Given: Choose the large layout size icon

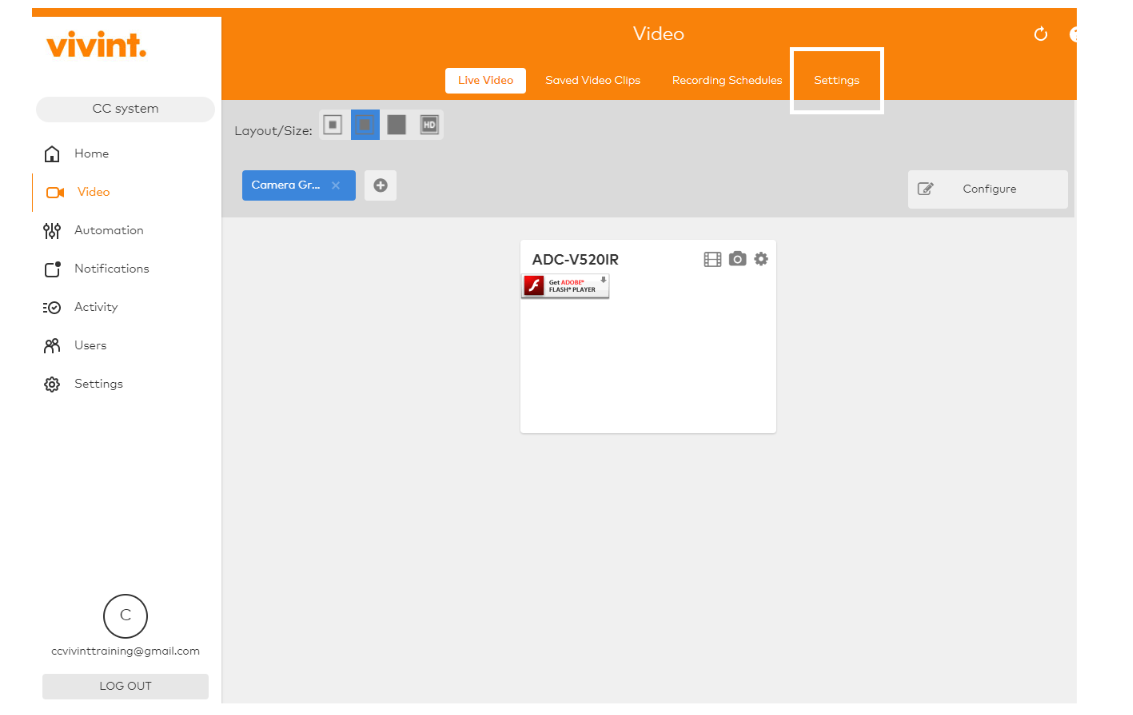Looking at the screenshot, I should (x=397, y=125).
